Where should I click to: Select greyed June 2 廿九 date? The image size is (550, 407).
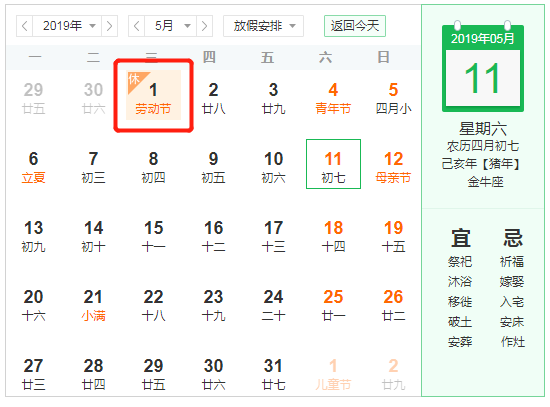pos(393,374)
